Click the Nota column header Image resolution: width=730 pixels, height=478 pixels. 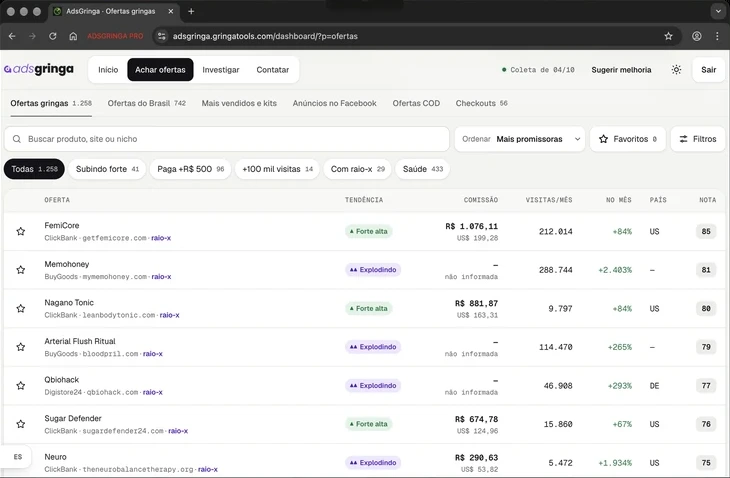pos(707,200)
